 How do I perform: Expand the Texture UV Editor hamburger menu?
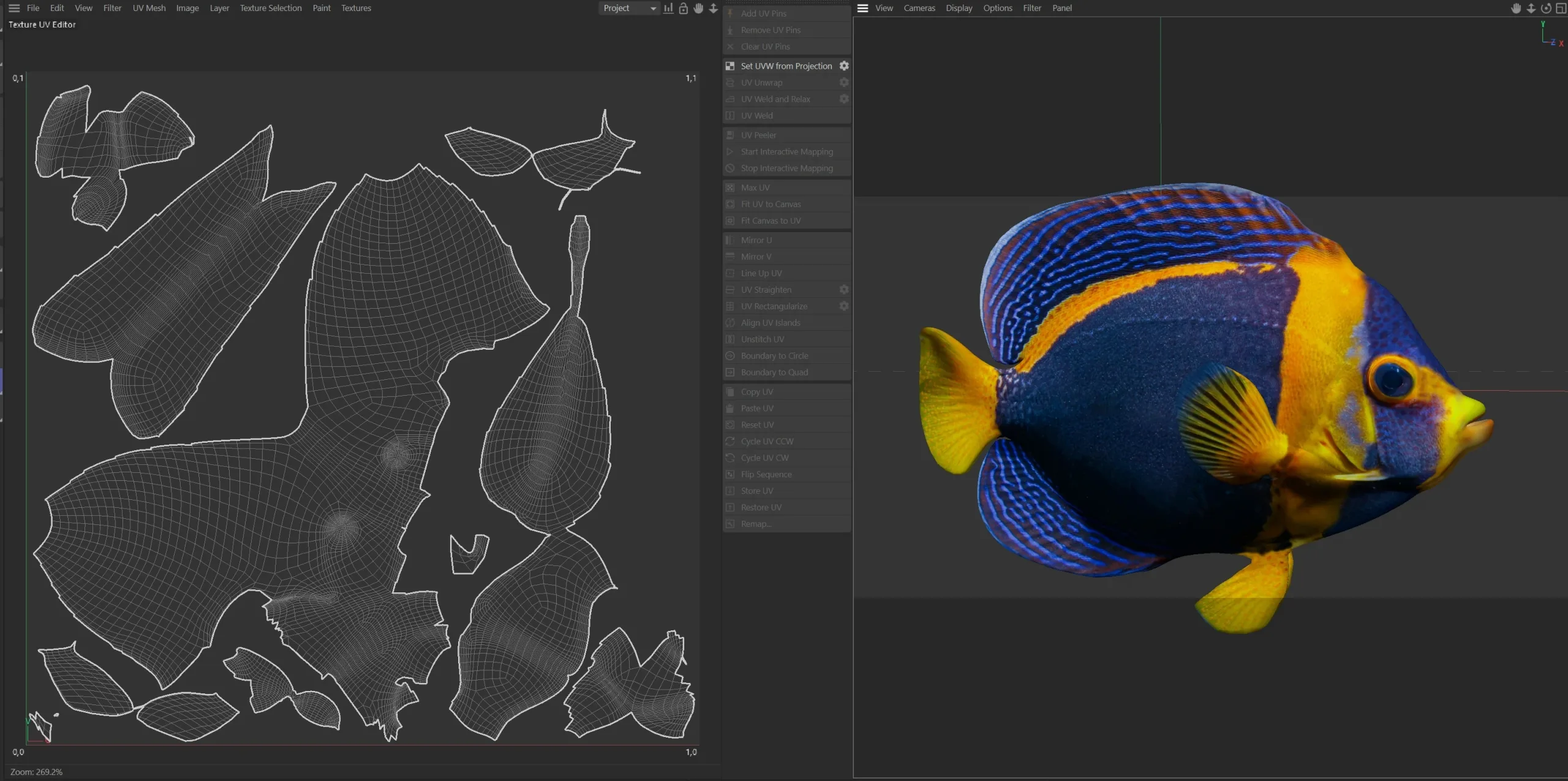(13, 8)
